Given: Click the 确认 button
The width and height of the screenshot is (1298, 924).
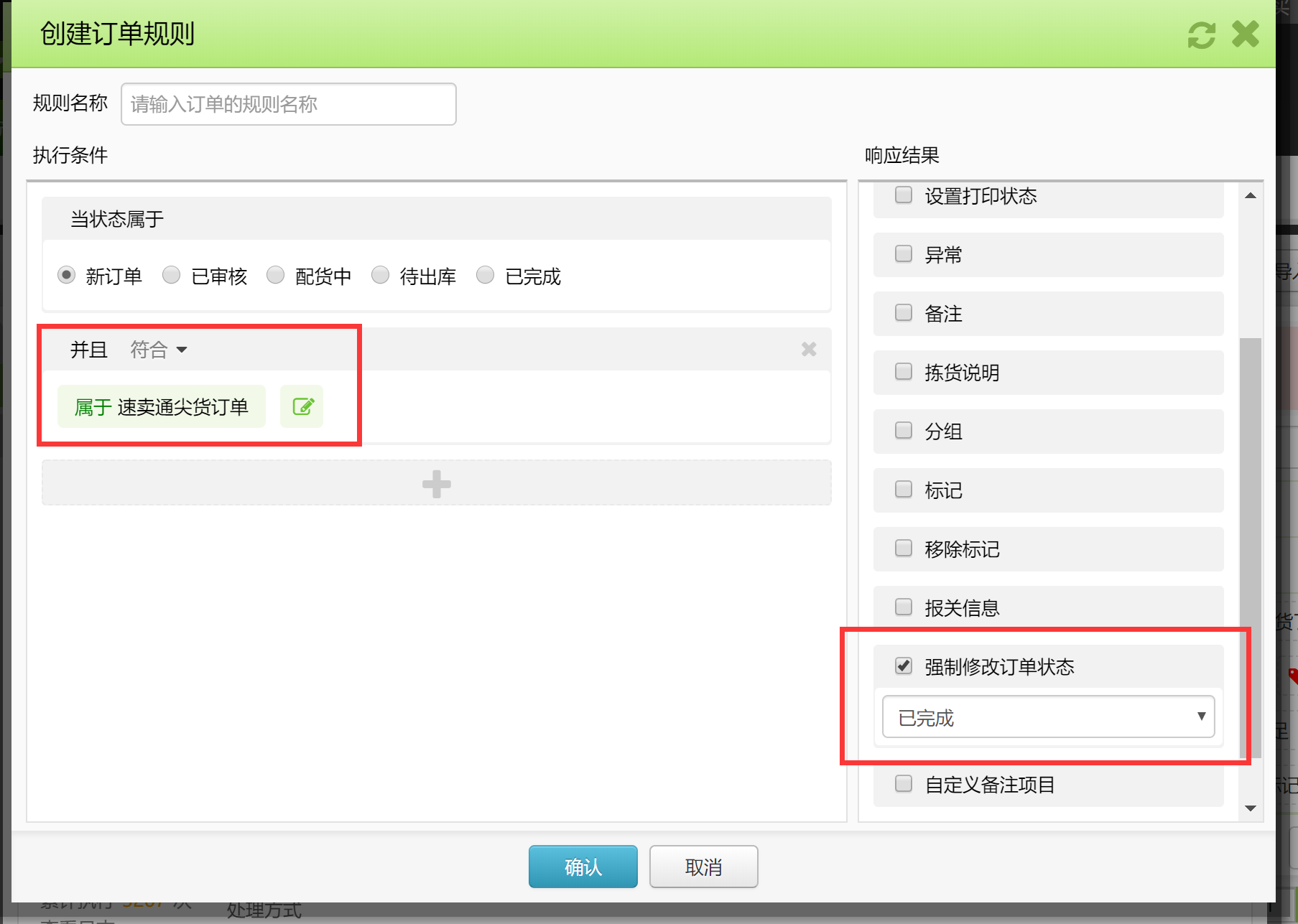Looking at the screenshot, I should tap(583, 867).
